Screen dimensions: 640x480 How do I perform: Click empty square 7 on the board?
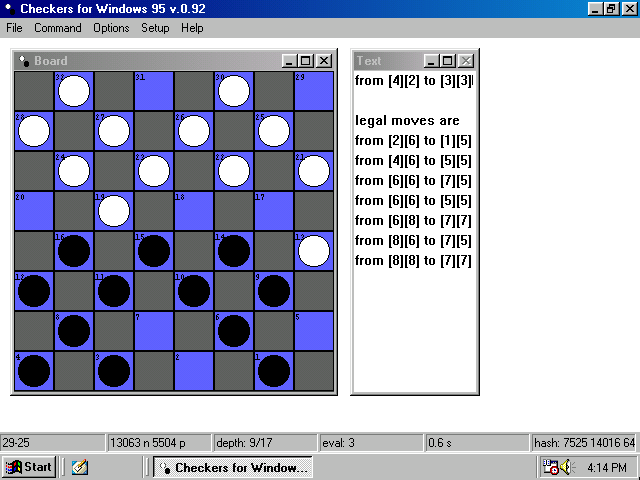click(154, 331)
